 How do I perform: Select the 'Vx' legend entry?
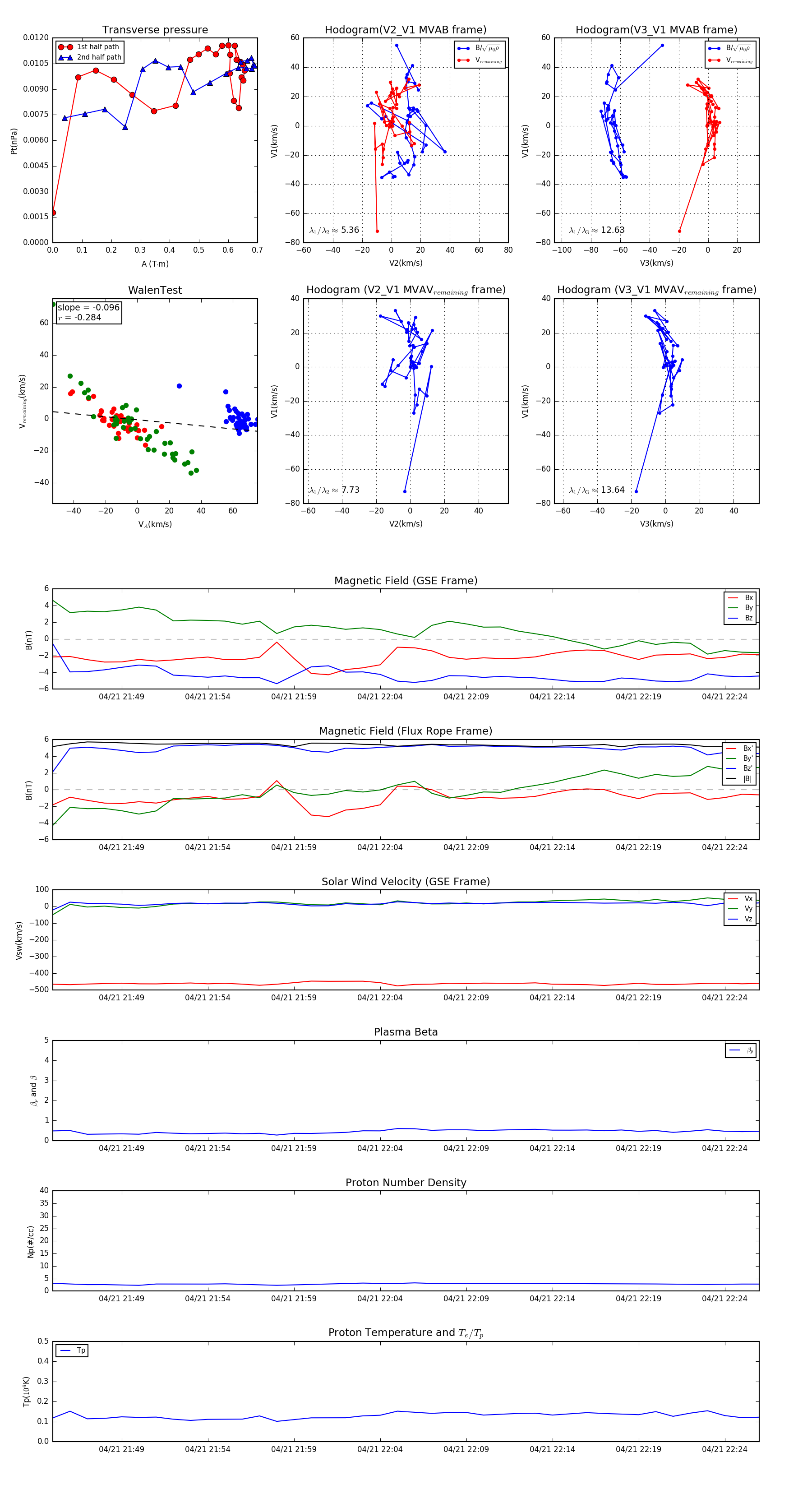coord(740,899)
